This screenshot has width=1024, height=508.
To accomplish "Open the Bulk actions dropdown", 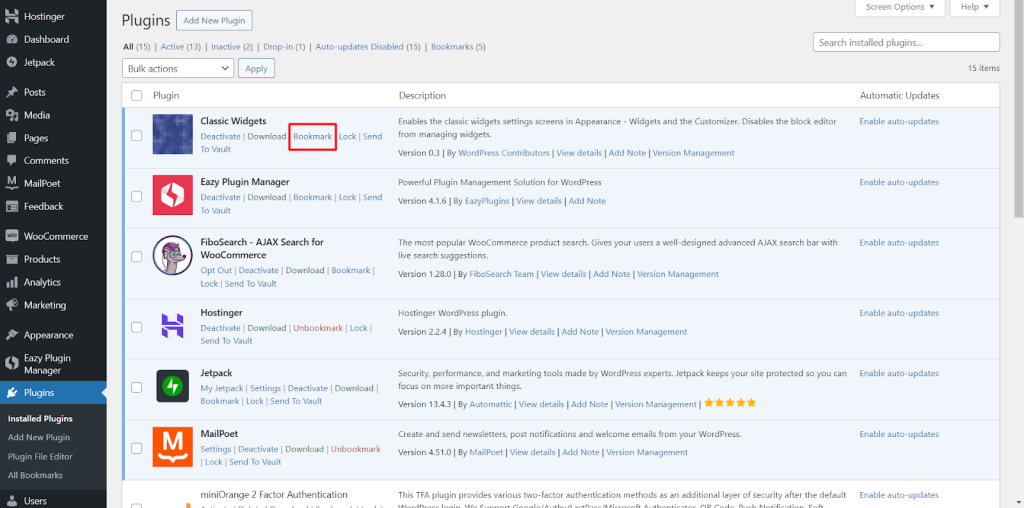I will (x=178, y=68).
